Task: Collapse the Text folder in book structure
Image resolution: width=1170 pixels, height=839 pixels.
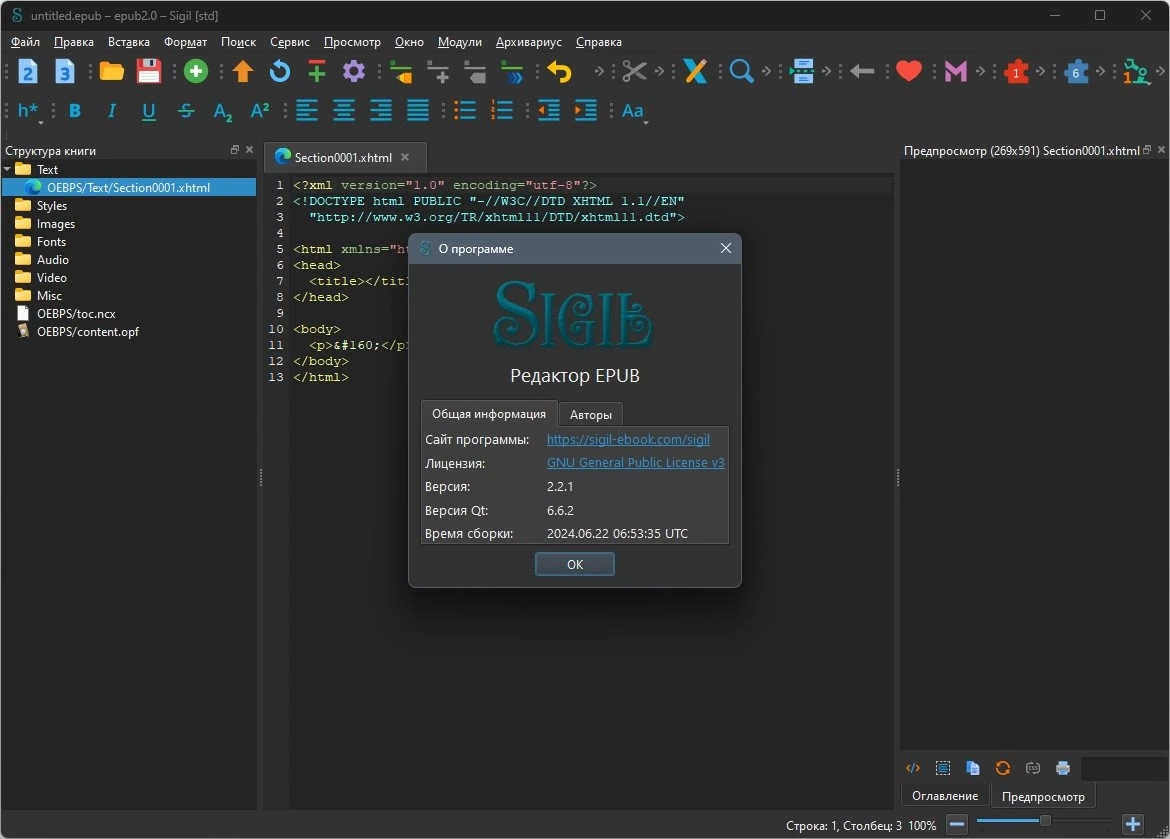Action: pyautogui.click(x=7, y=169)
